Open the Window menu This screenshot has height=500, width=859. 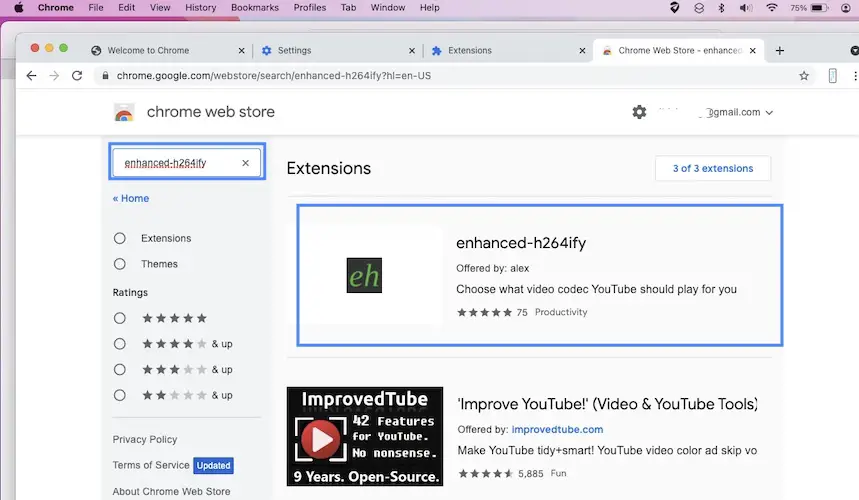coord(388,8)
